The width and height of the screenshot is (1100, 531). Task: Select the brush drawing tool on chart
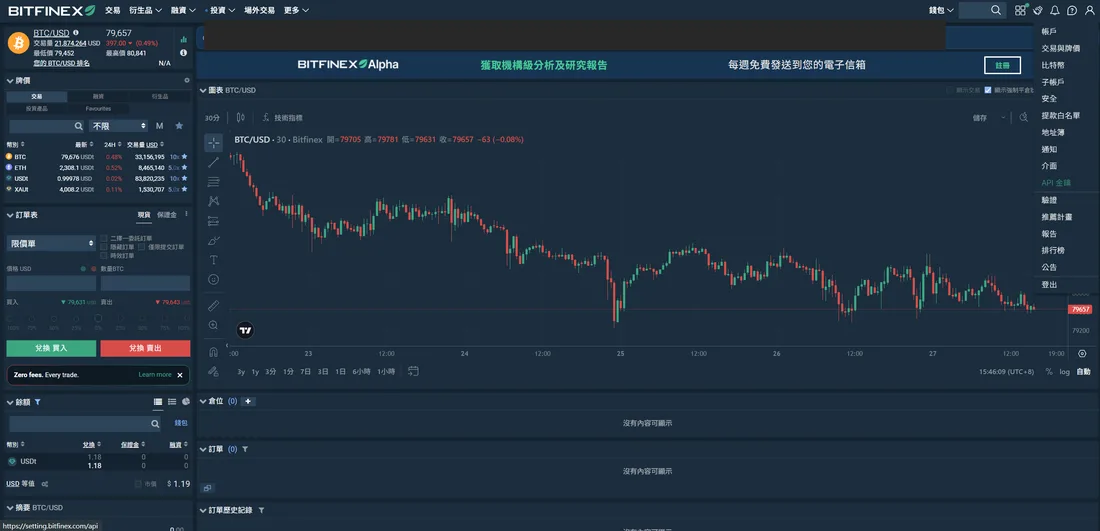(213, 241)
